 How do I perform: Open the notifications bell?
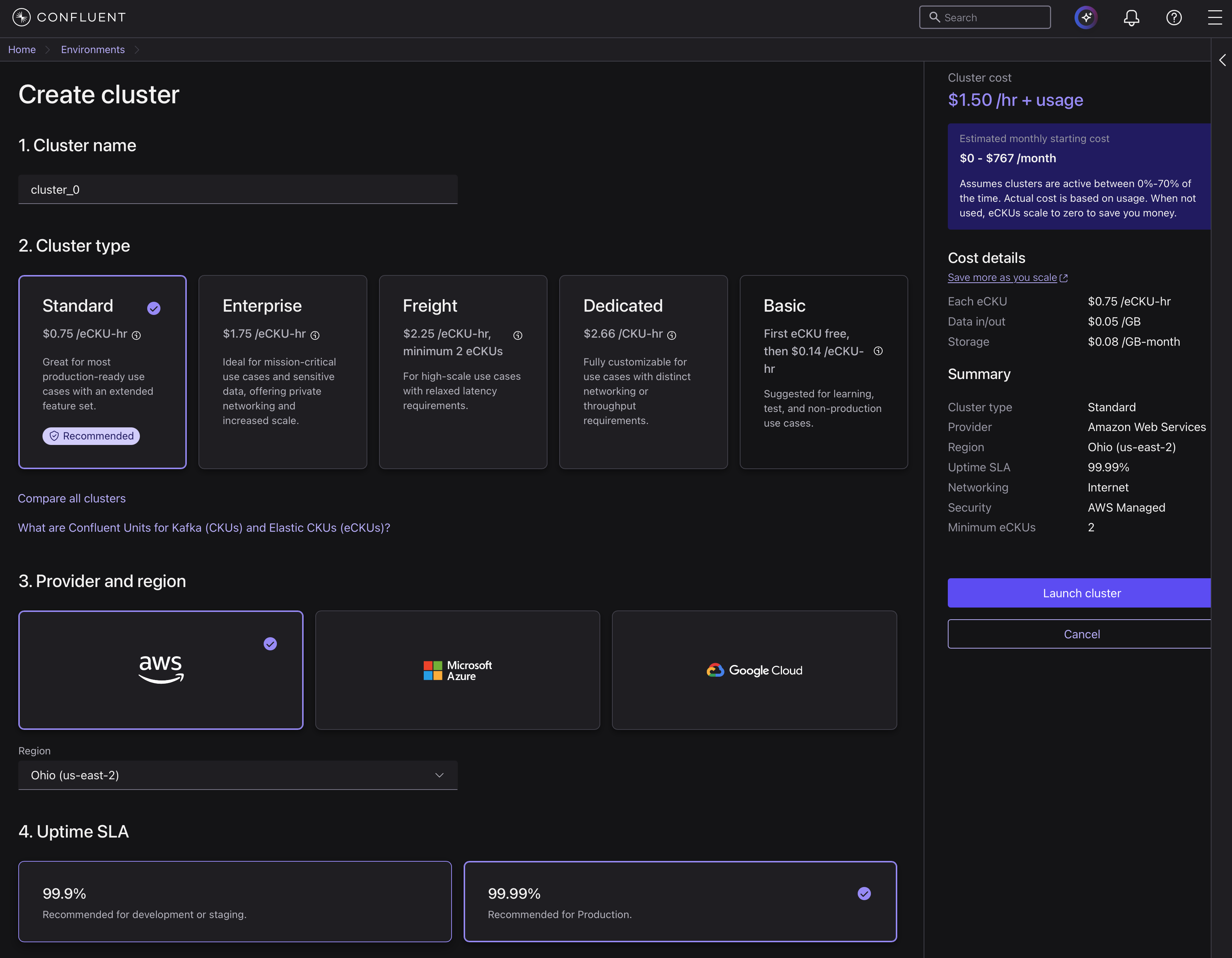1131,18
